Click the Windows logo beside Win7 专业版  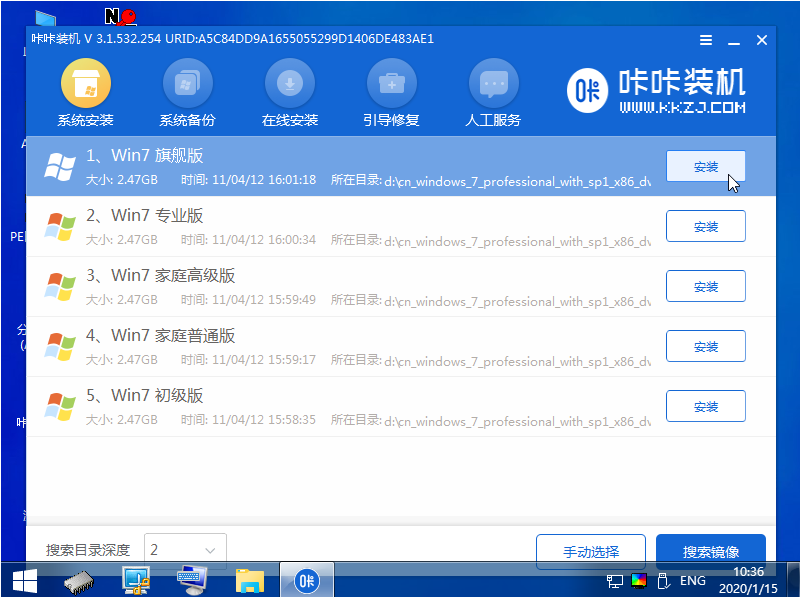[x=60, y=227]
